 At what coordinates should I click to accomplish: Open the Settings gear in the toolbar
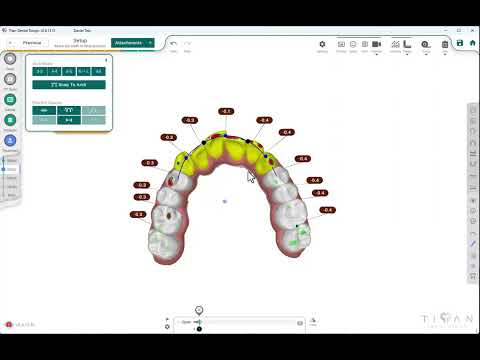tap(322, 44)
